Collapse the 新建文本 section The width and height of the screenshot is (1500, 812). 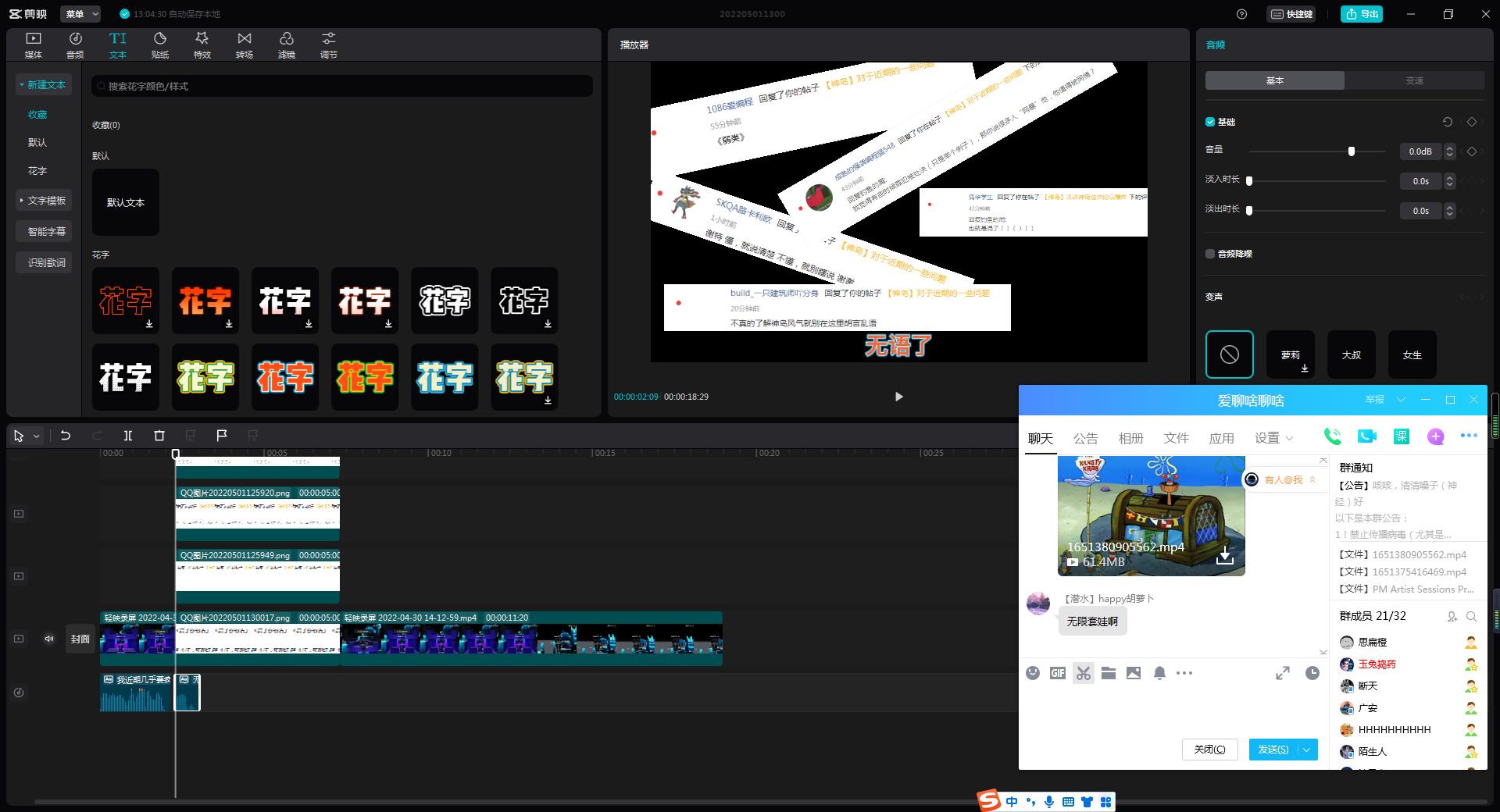pos(44,84)
